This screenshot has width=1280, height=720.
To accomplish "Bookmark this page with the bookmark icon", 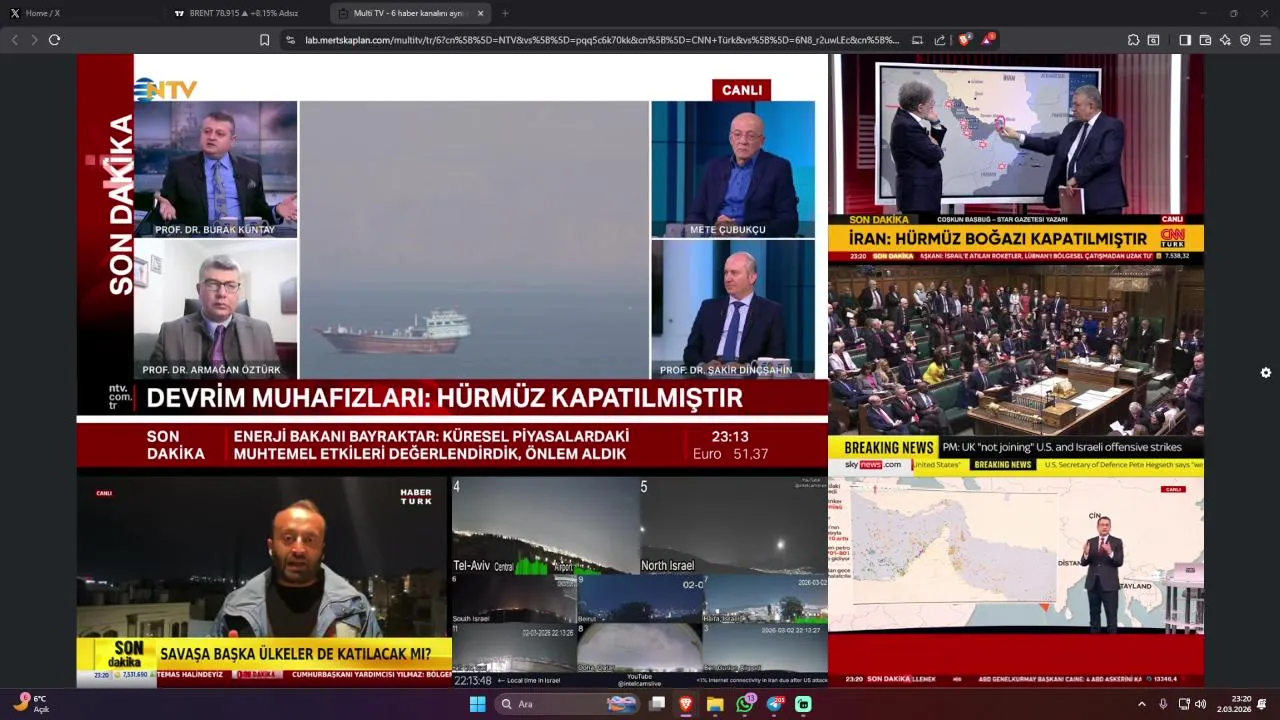I will (x=264, y=40).
